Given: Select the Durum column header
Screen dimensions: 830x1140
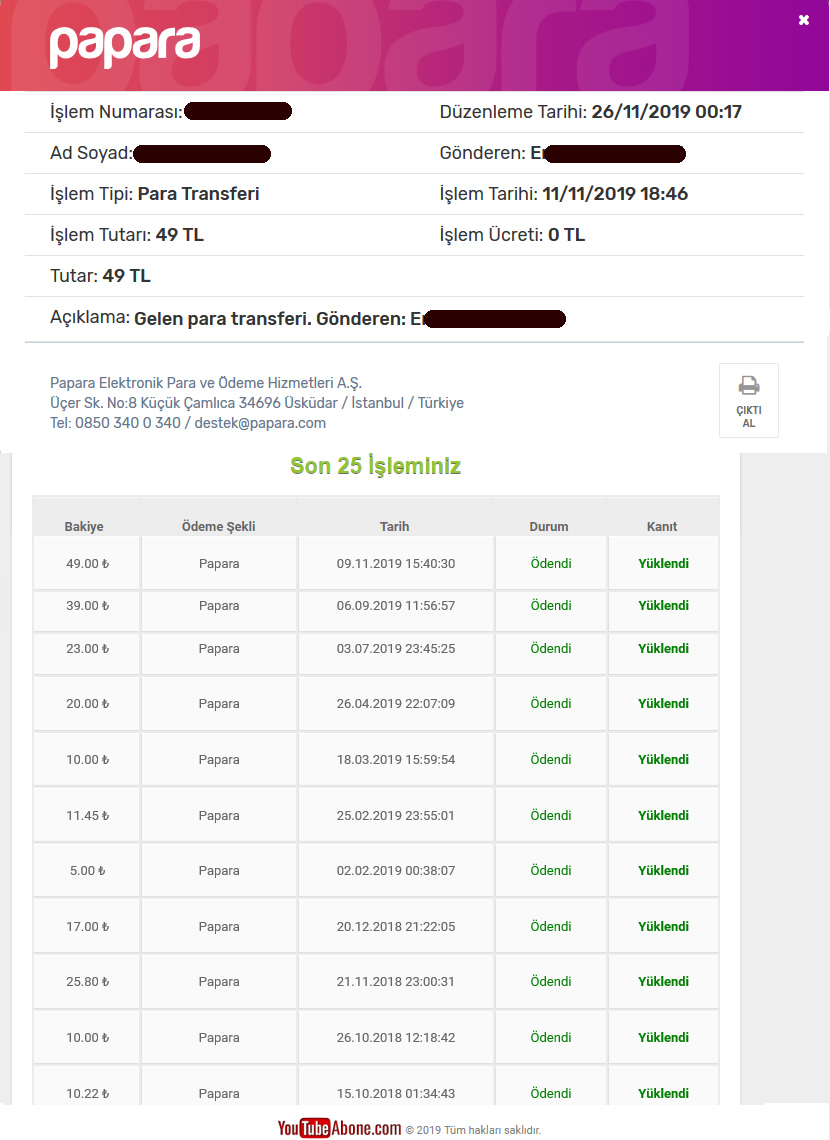Looking at the screenshot, I should point(549,526).
